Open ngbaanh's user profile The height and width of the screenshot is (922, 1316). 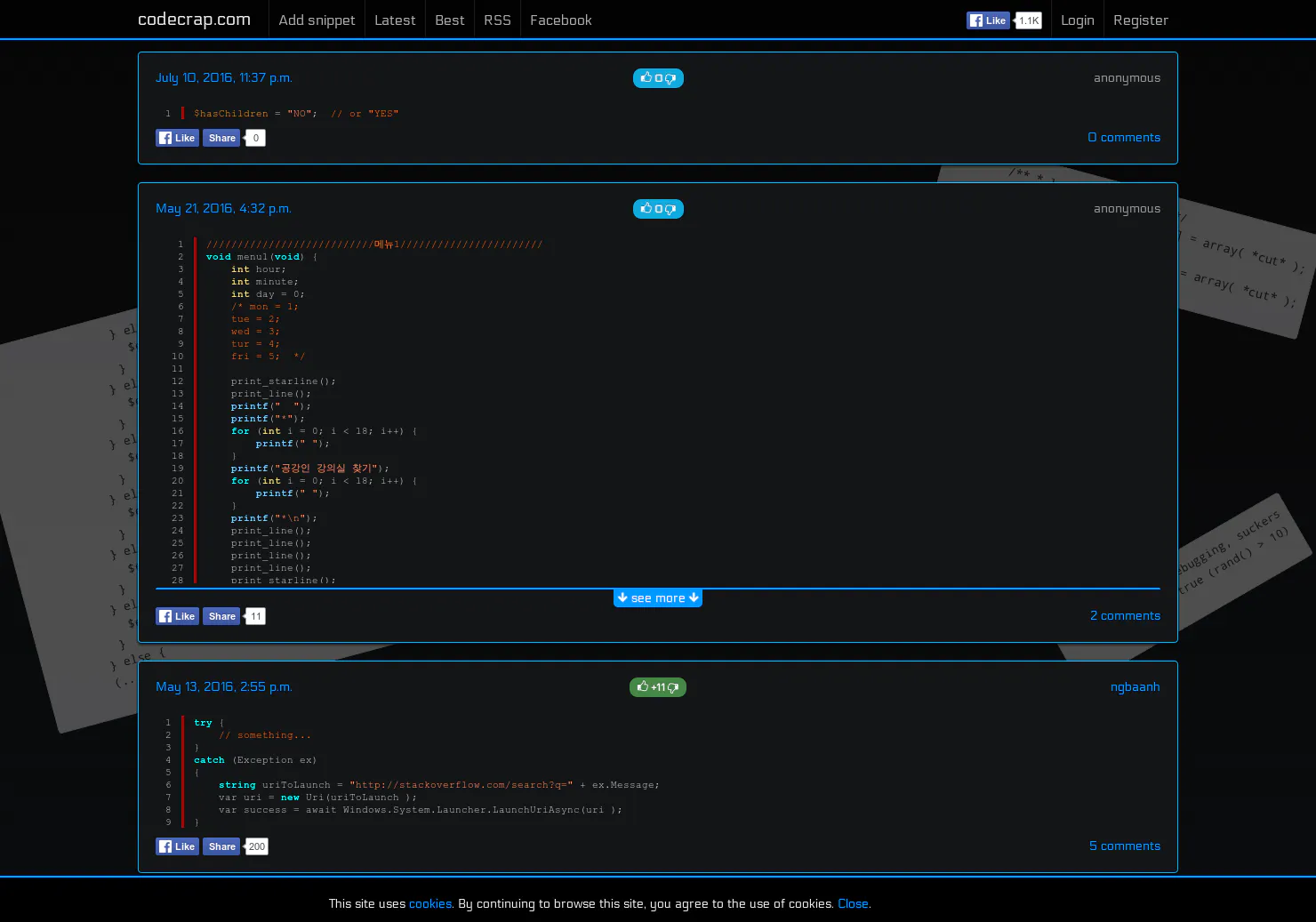tap(1135, 686)
